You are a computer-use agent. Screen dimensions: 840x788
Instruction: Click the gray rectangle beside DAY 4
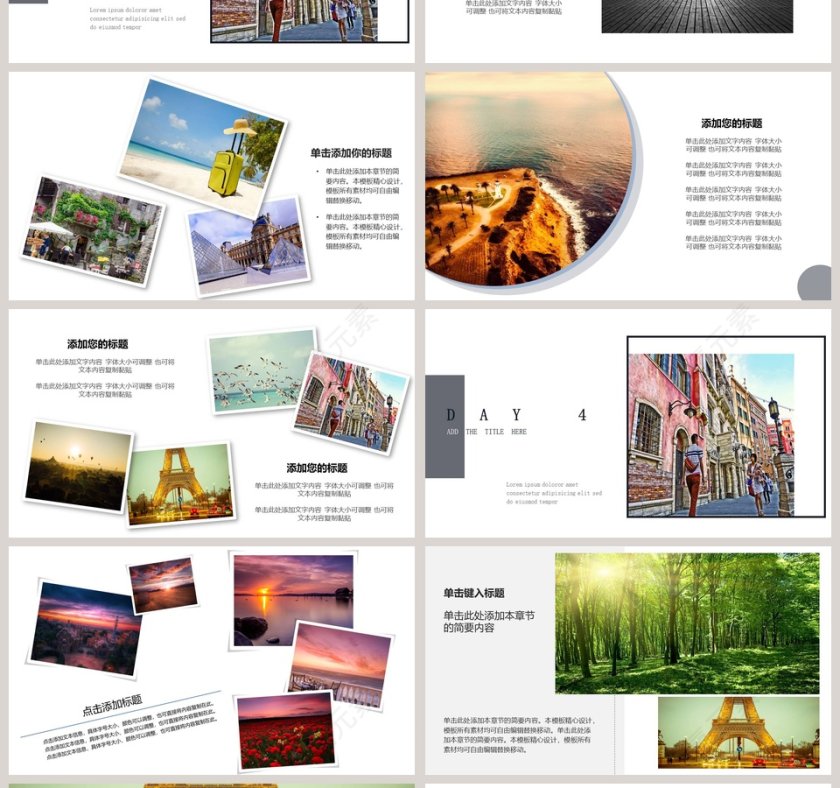pyautogui.click(x=444, y=426)
